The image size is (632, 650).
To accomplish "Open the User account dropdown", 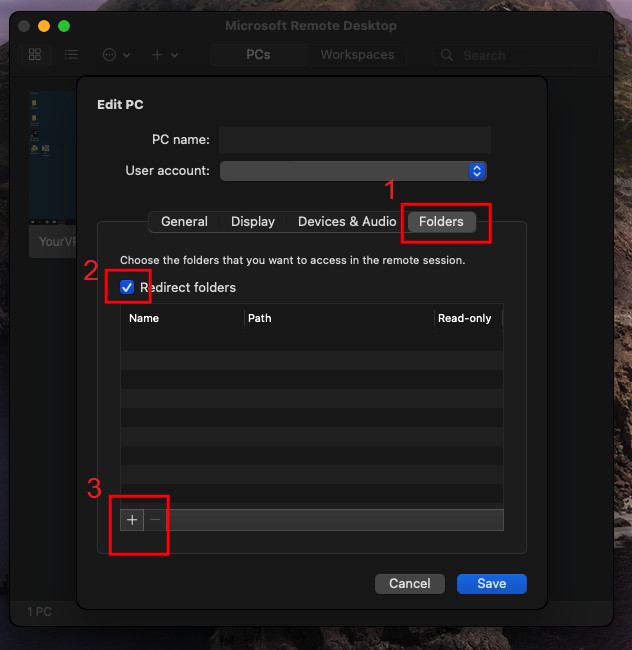I will pyautogui.click(x=353, y=171).
